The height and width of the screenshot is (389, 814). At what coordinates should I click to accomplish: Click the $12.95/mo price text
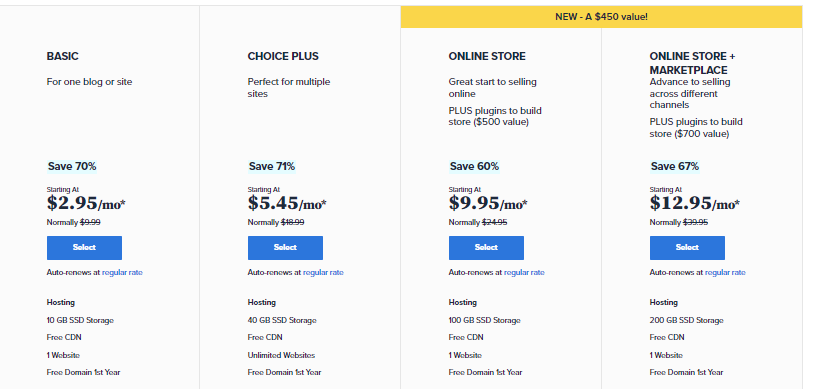[694, 203]
